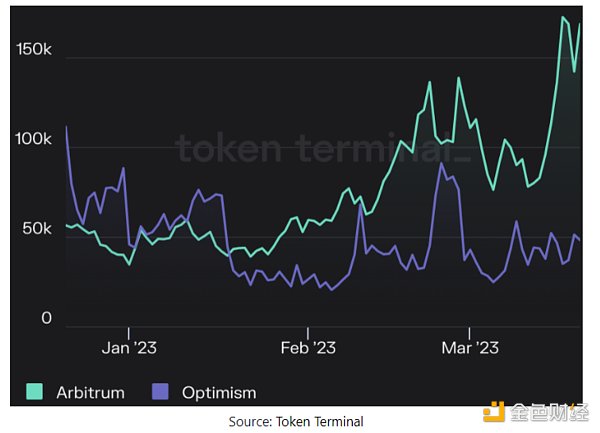Click the Source: Token Terminal caption

coord(296,421)
